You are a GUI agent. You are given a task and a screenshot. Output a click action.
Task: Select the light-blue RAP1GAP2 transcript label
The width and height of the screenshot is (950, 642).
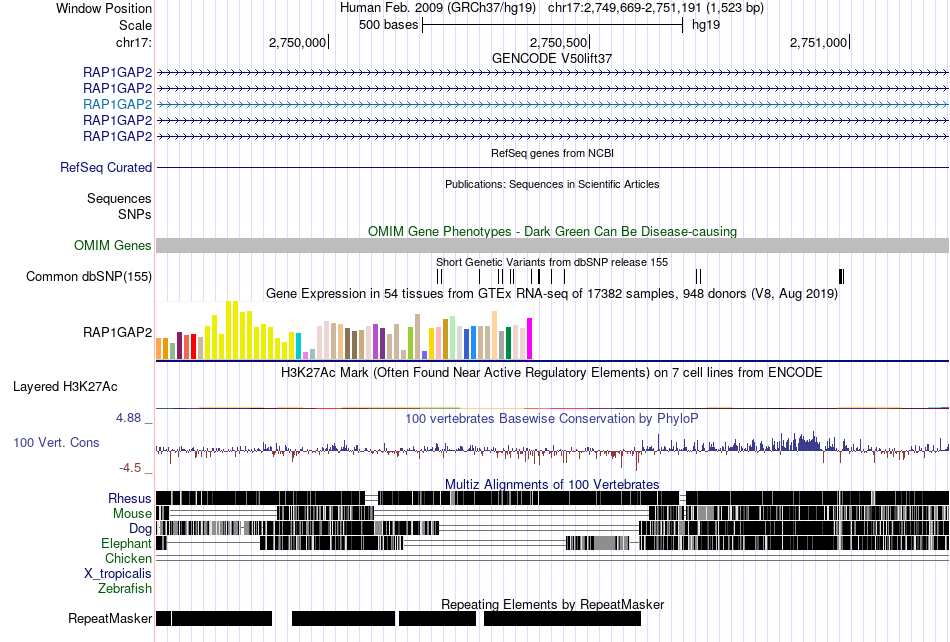pyautogui.click(x=118, y=104)
